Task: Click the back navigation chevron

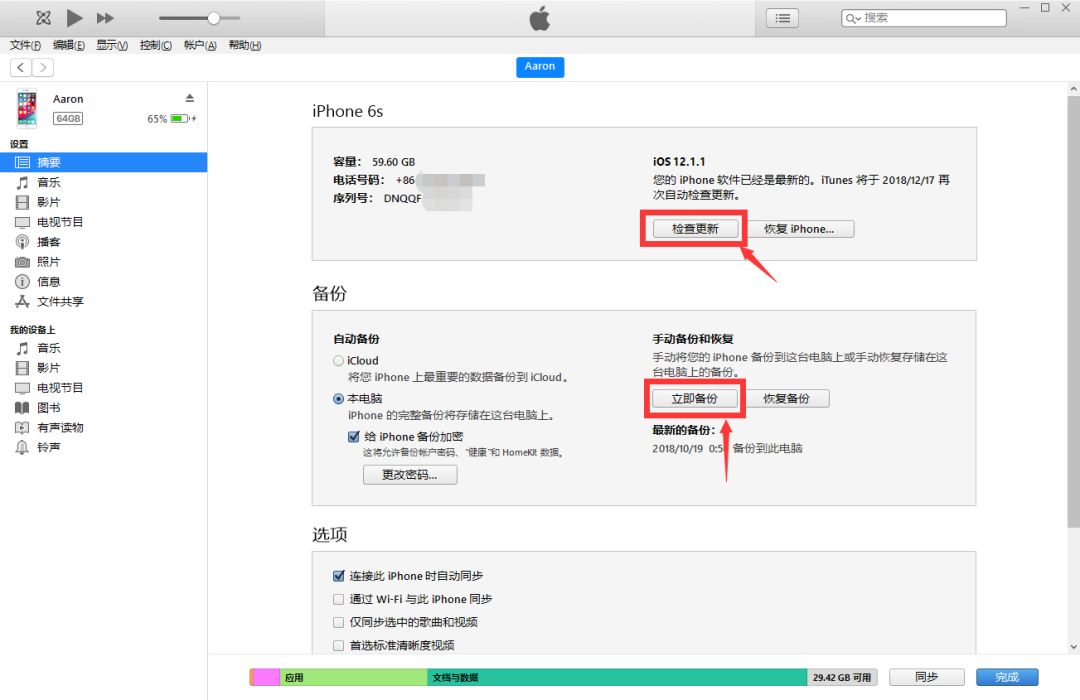Action: tap(20, 67)
